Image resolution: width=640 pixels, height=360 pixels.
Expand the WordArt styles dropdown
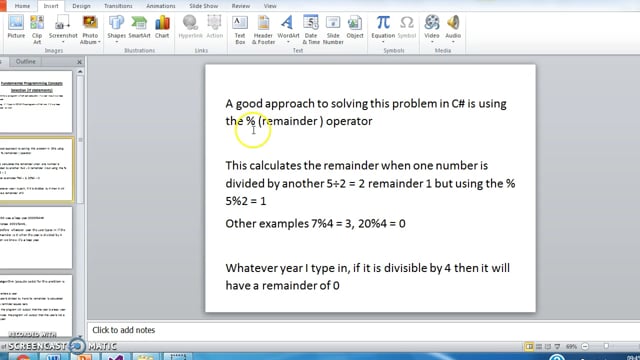pyautogui.click(x=288, y=42)
